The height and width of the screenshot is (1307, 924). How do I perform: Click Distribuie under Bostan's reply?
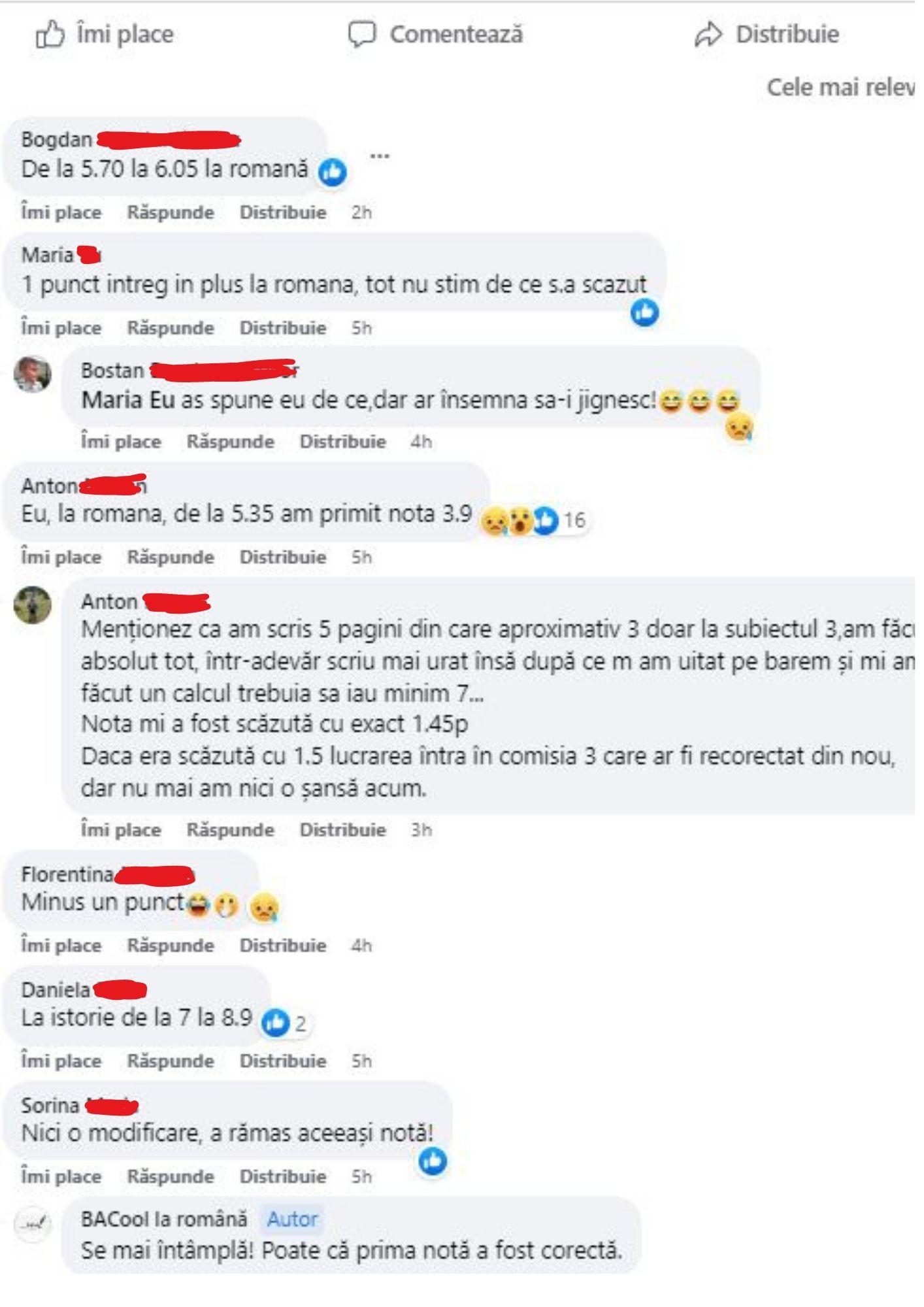pos(343,441)
